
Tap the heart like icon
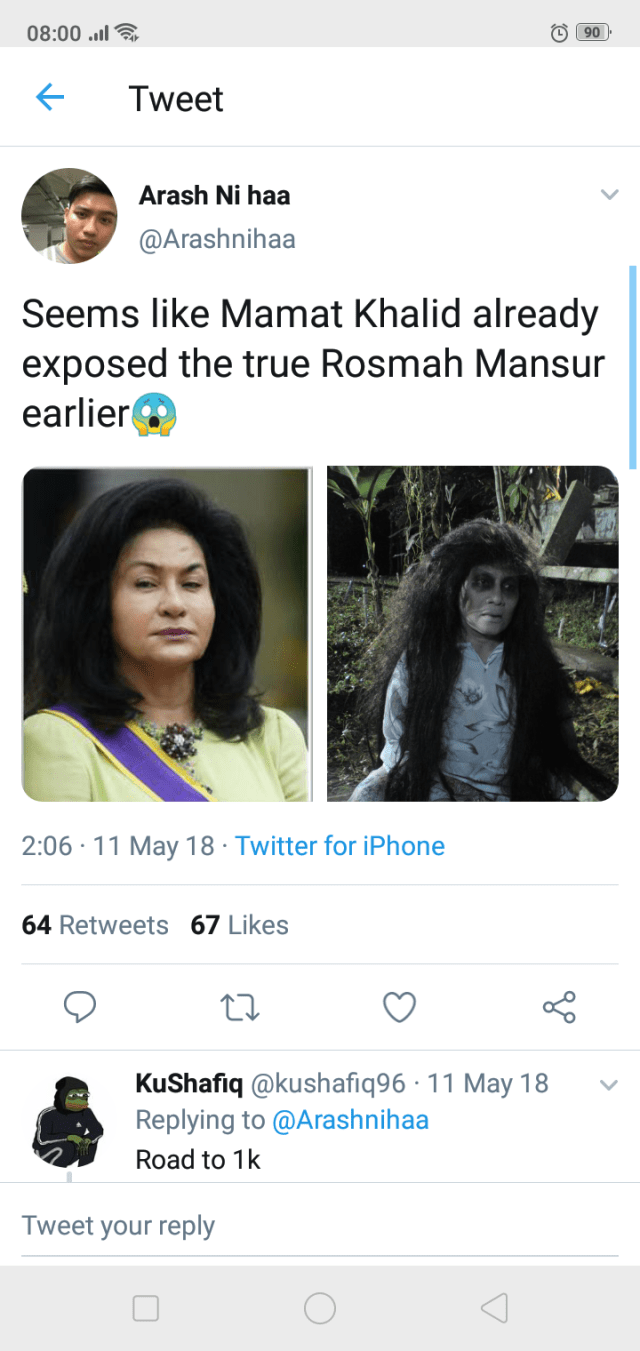click(399, 1007)
